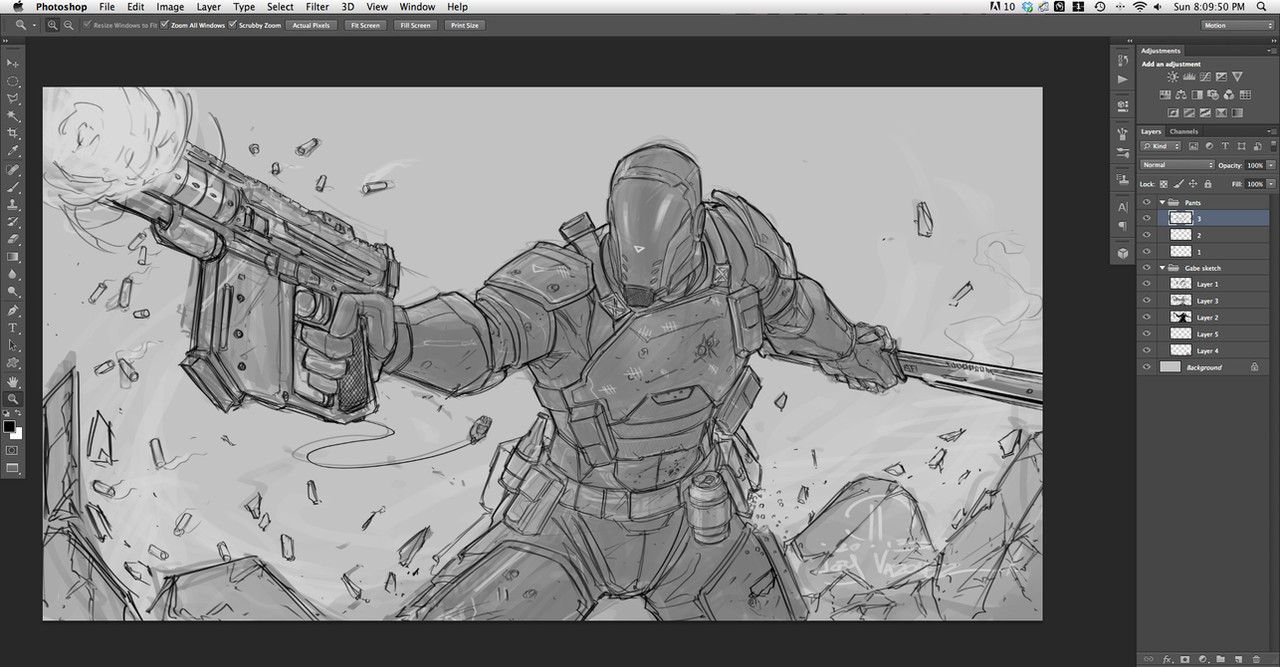The image size is (1280, 667).
Task: Open the blend mode Normal dropdown
Action: click(1177, 165)
